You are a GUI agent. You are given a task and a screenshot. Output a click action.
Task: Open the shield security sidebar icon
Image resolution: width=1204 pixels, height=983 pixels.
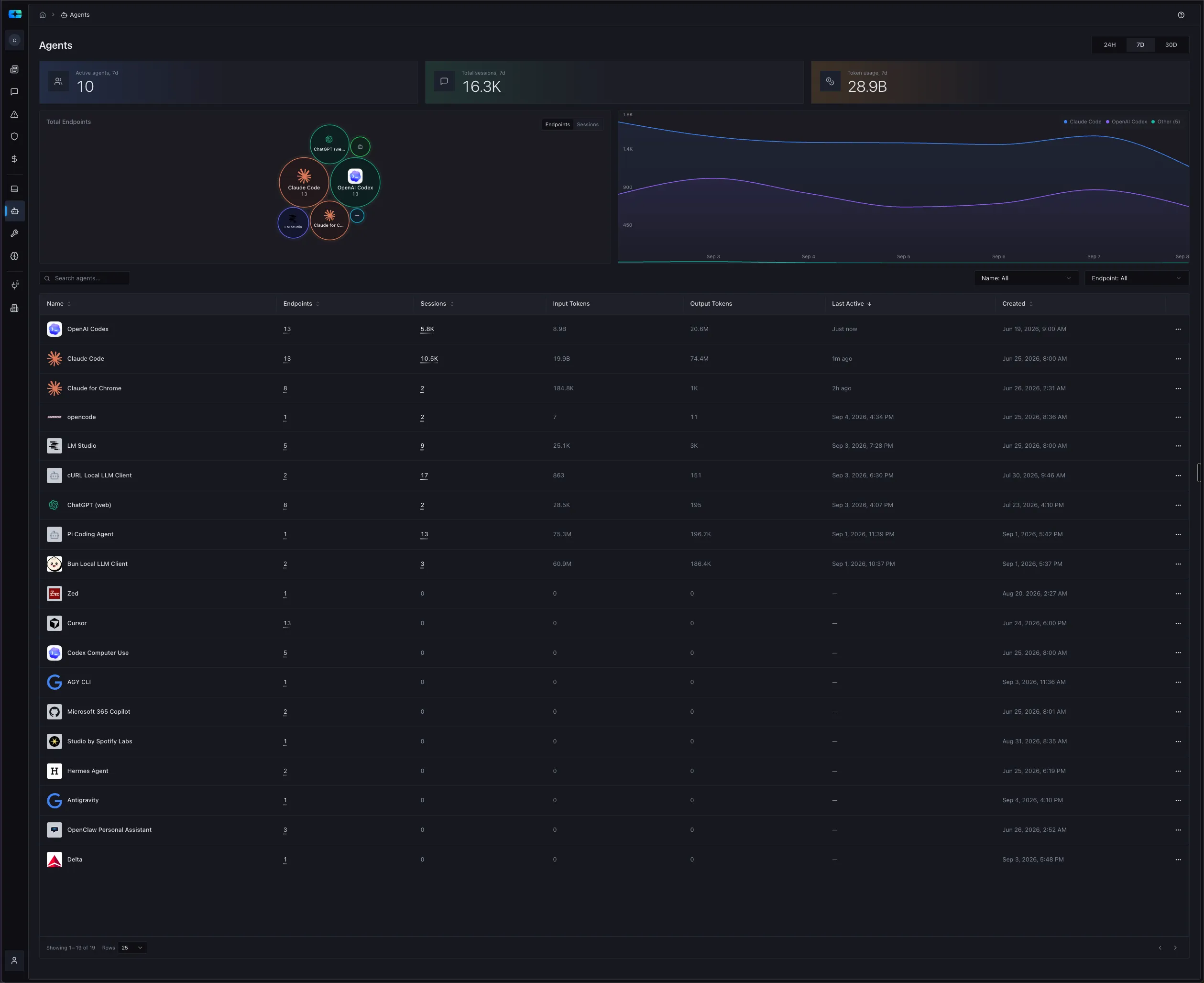(15, 136)
